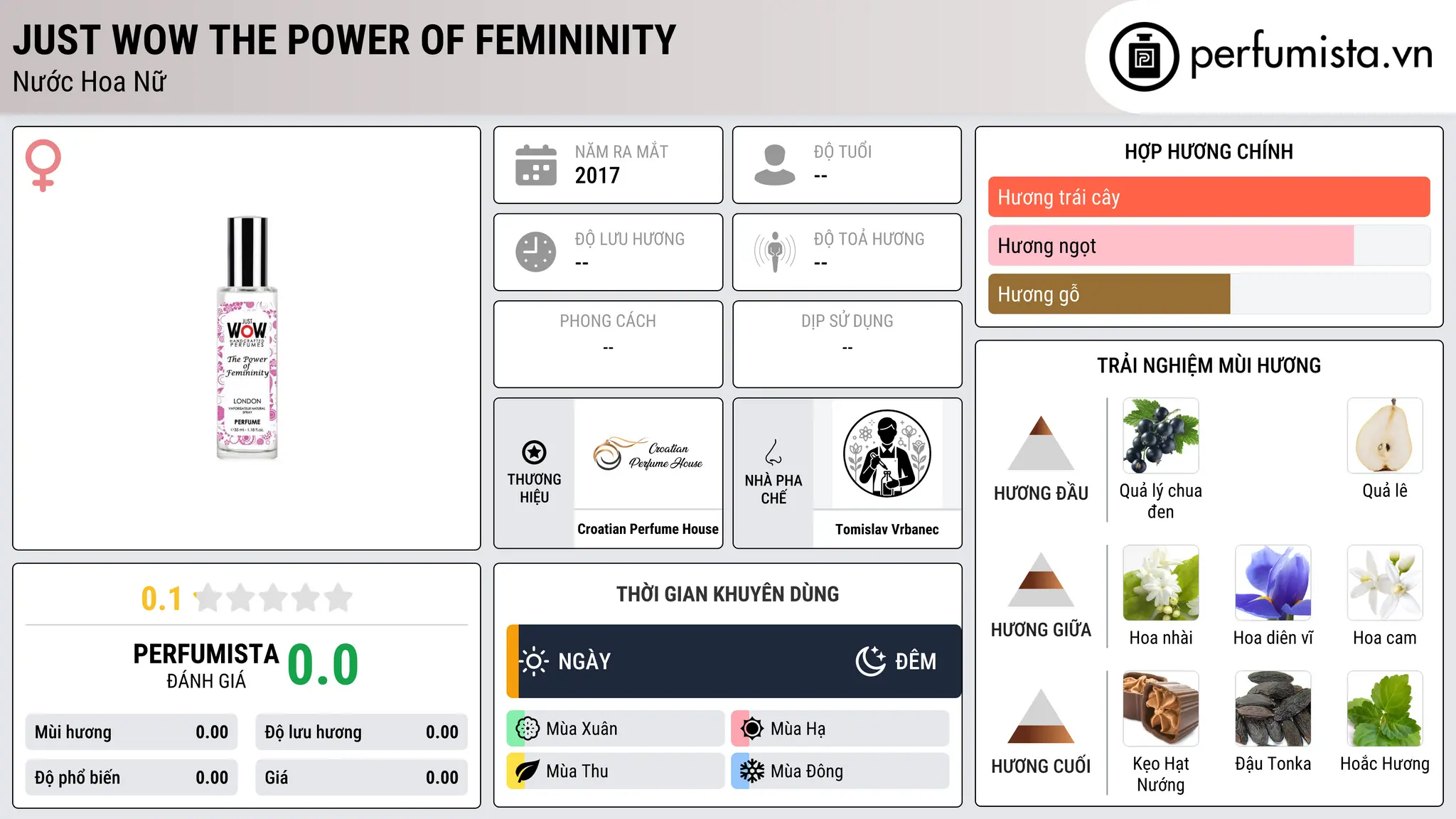Click the Hương trái cây accord bar
This screenshot has height=819, width=1456.
pyautogui.click(x=1209, y=197)
